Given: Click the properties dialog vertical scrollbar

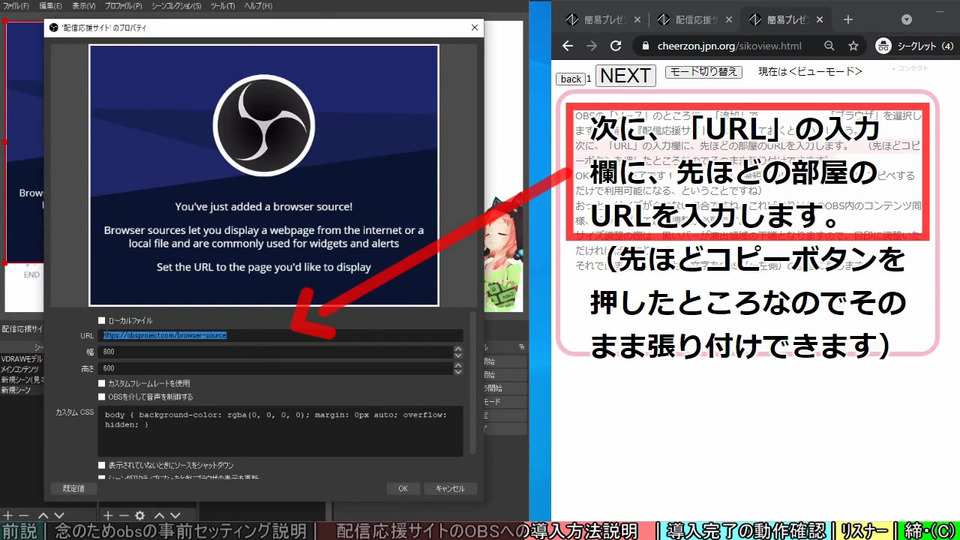Looking at the screenshot, I should (473, 383).
